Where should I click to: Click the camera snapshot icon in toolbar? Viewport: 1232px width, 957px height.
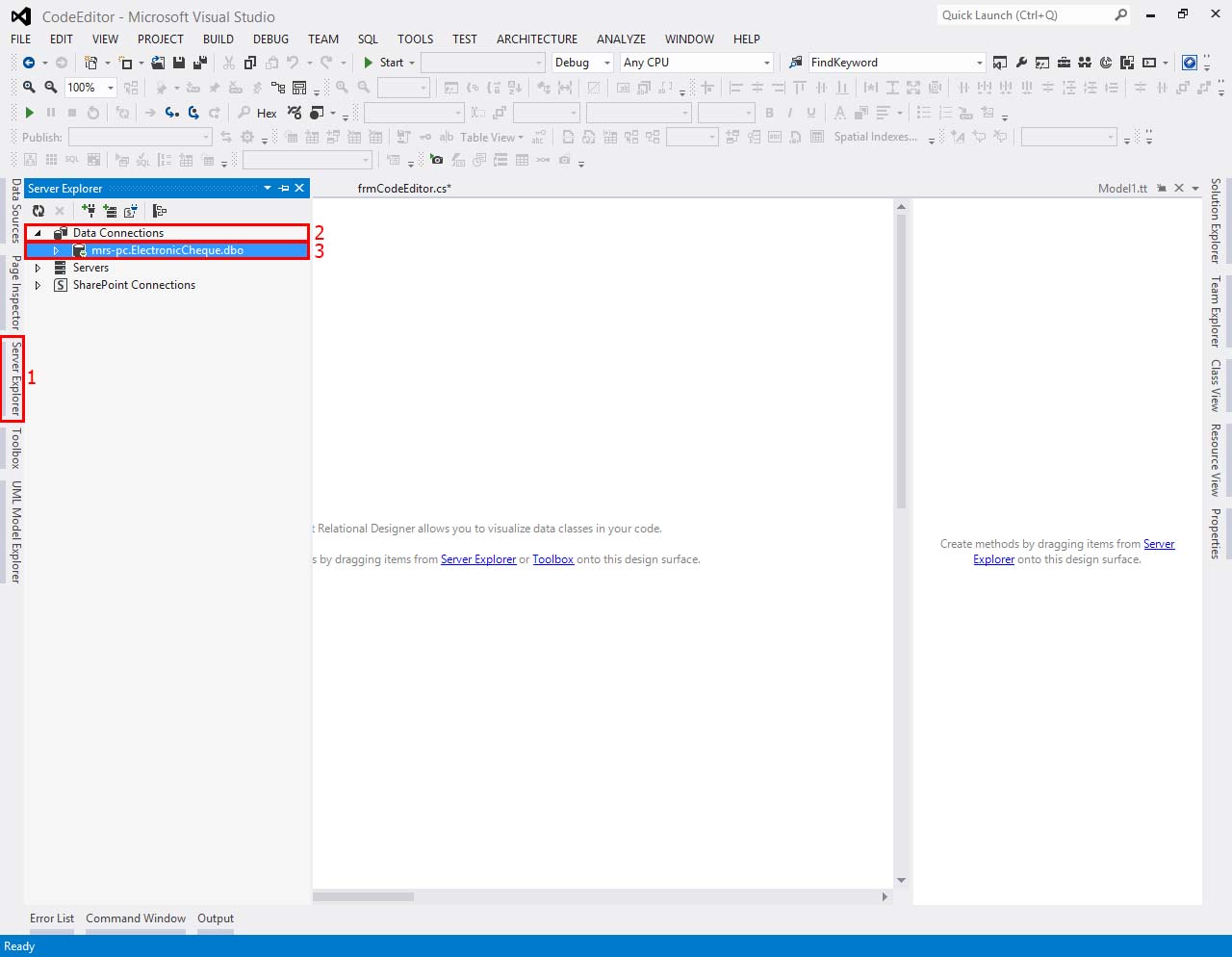pyautogui.click(x=437, y=160)
